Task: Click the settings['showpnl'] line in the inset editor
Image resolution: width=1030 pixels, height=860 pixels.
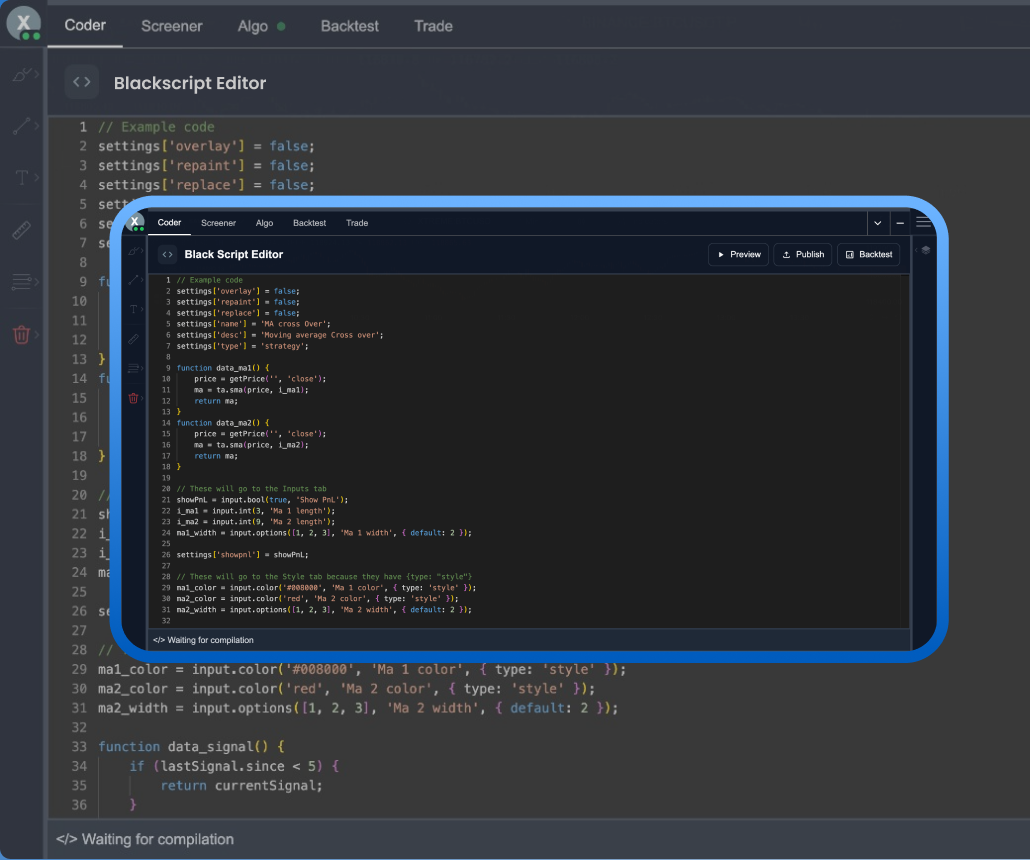Action: pyautogui.click(x=242, y=554)
